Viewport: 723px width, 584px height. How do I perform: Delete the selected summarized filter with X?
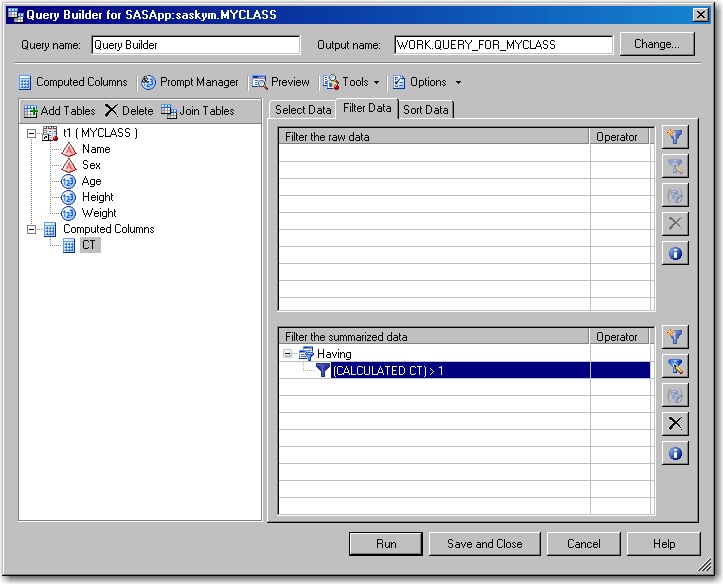[675, 424]
